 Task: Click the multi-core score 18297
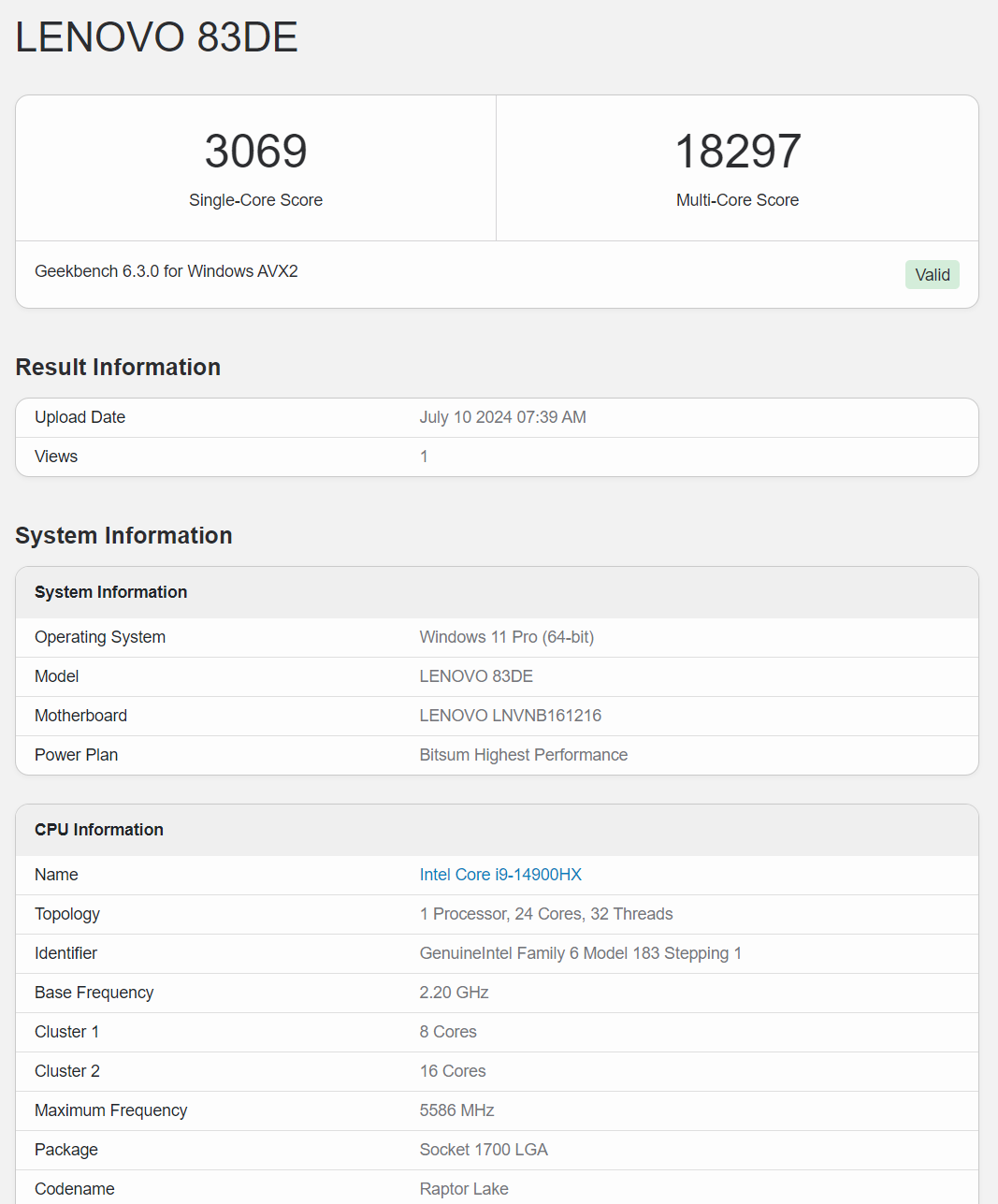click(x=738, y=151)
